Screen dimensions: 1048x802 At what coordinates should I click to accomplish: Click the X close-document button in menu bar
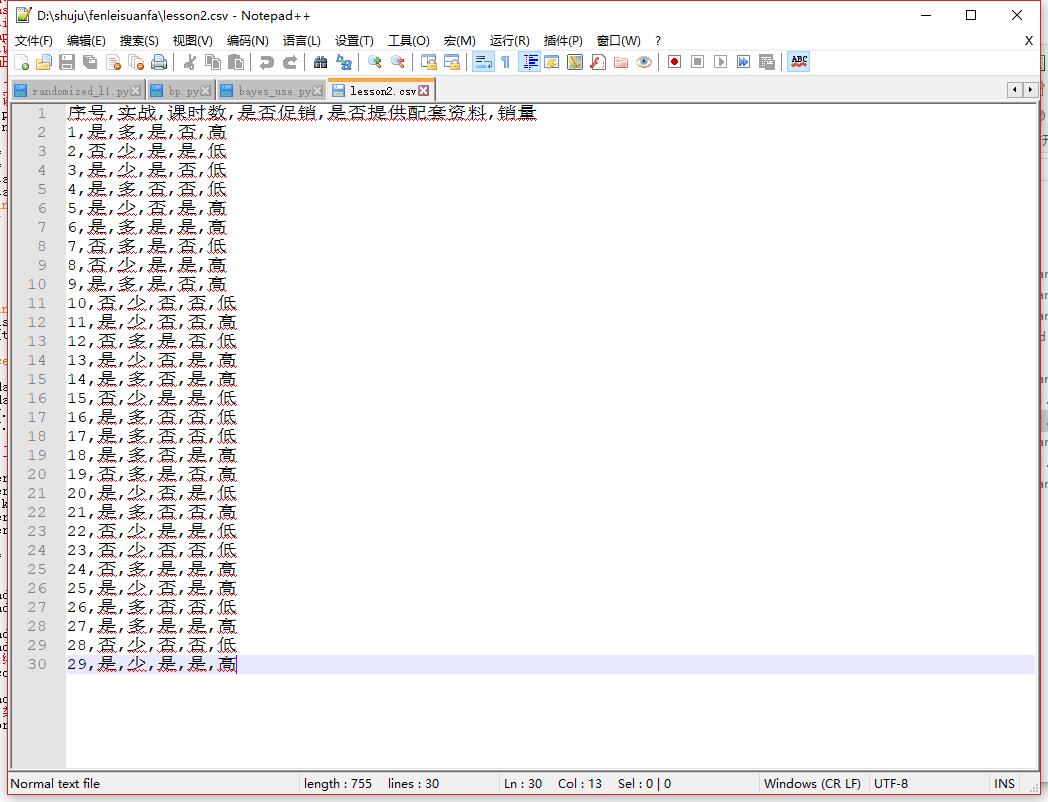pyautogui.click(x=1029, y=41)
